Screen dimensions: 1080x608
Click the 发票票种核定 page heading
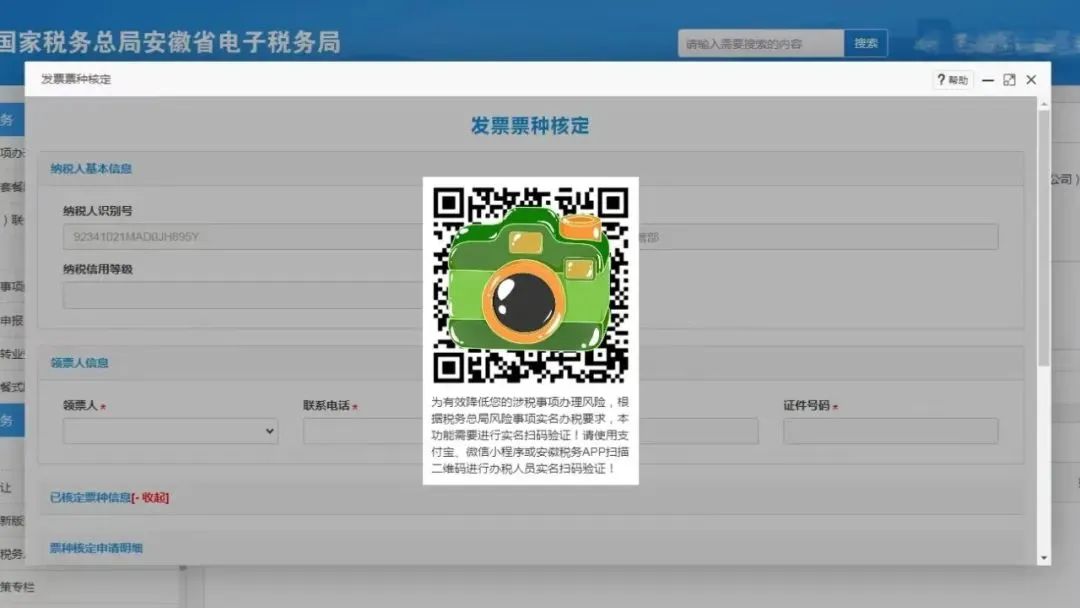coord(530,125)
